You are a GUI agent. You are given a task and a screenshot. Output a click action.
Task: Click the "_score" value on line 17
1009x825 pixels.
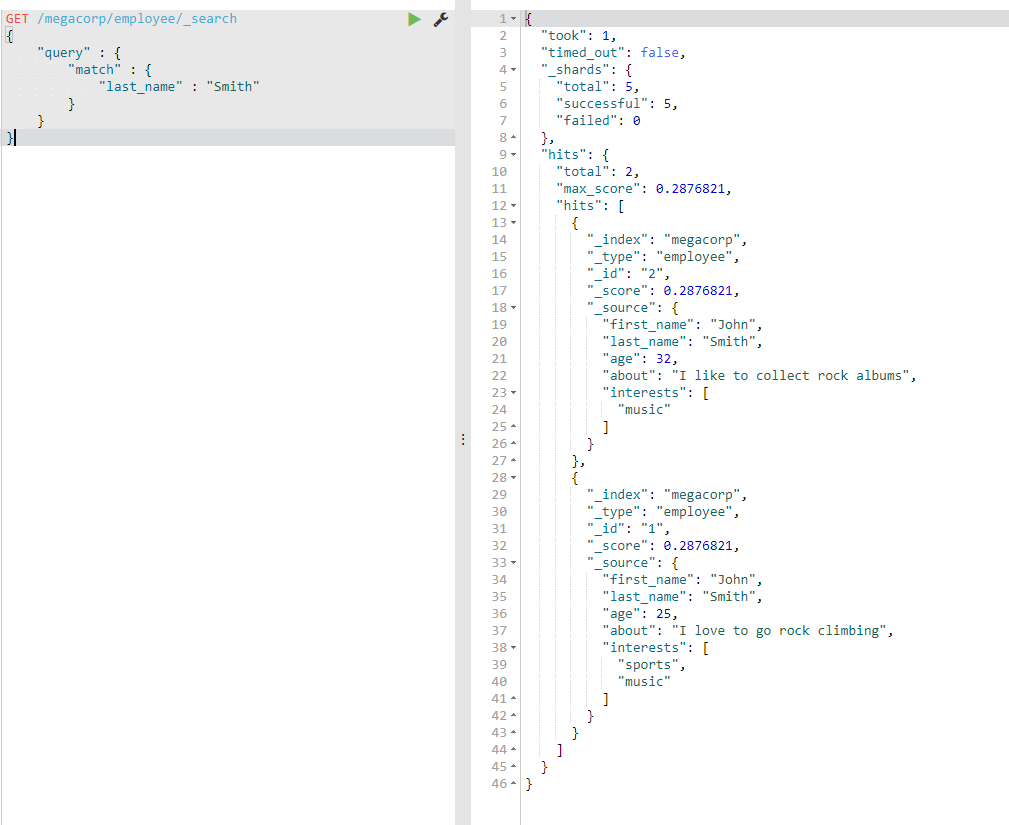698,290
